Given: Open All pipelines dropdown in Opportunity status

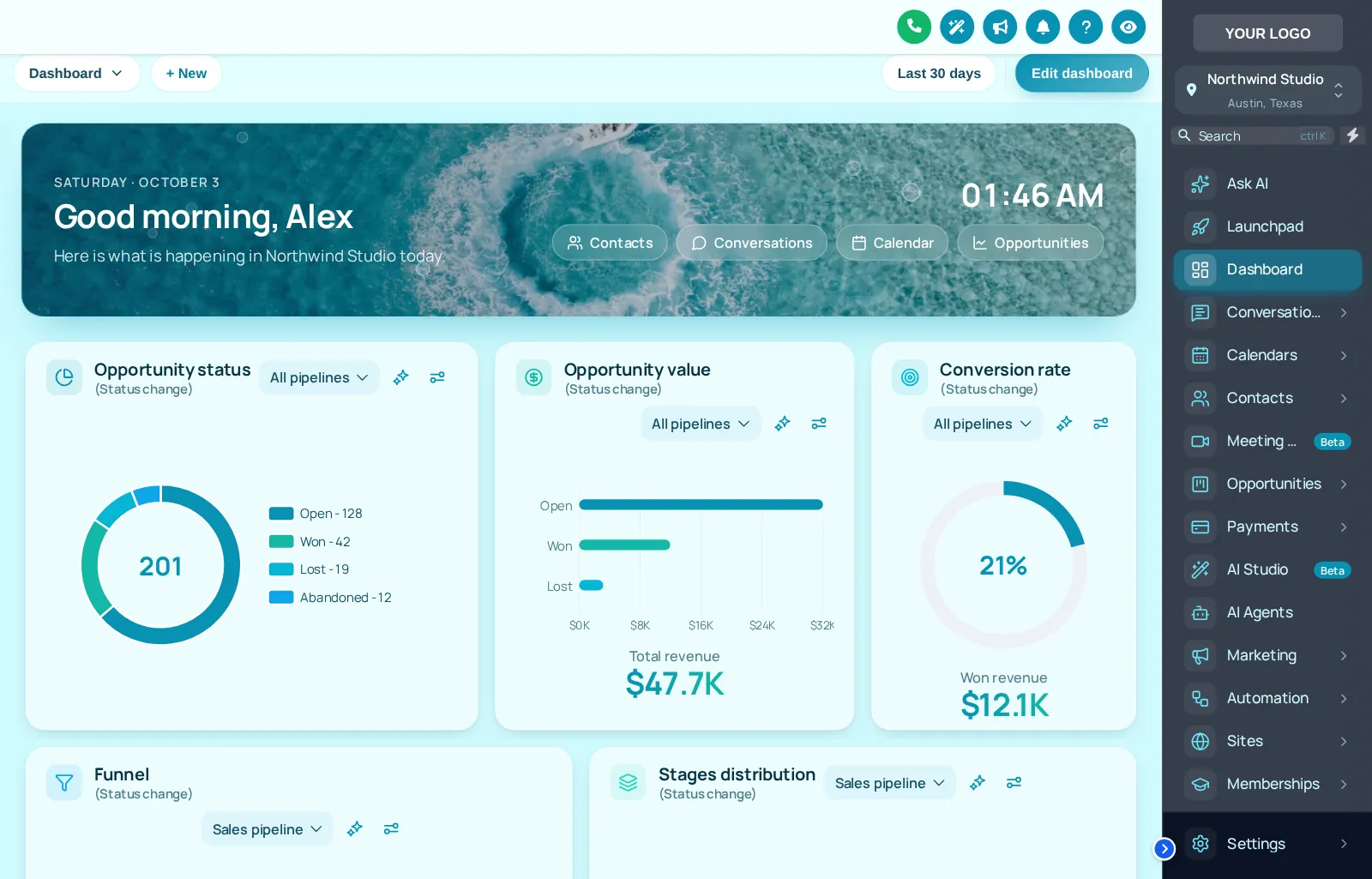Looking at the screenshot, I should [319, 377].
